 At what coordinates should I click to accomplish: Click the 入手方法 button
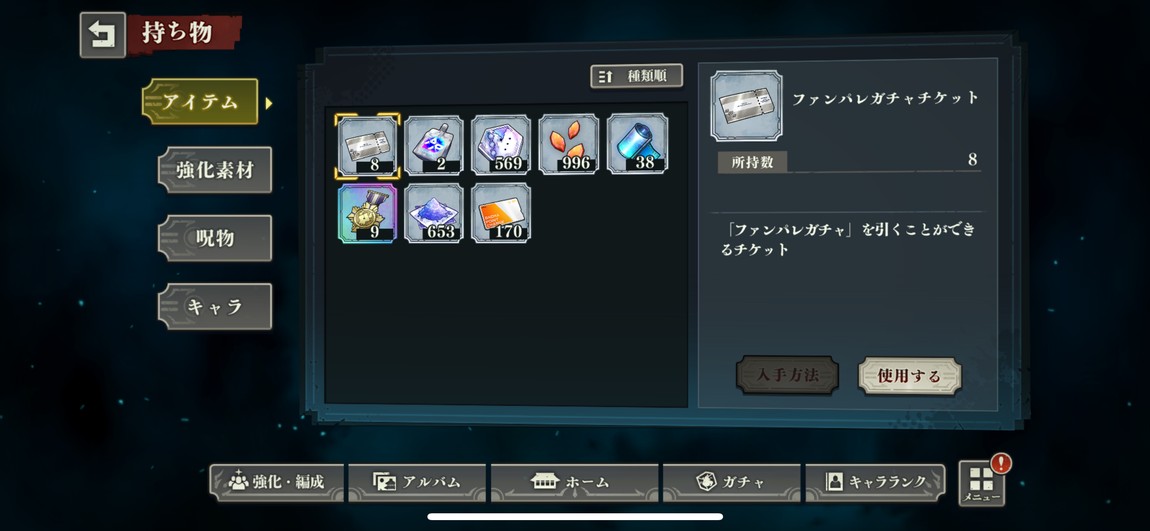[787, 376]
